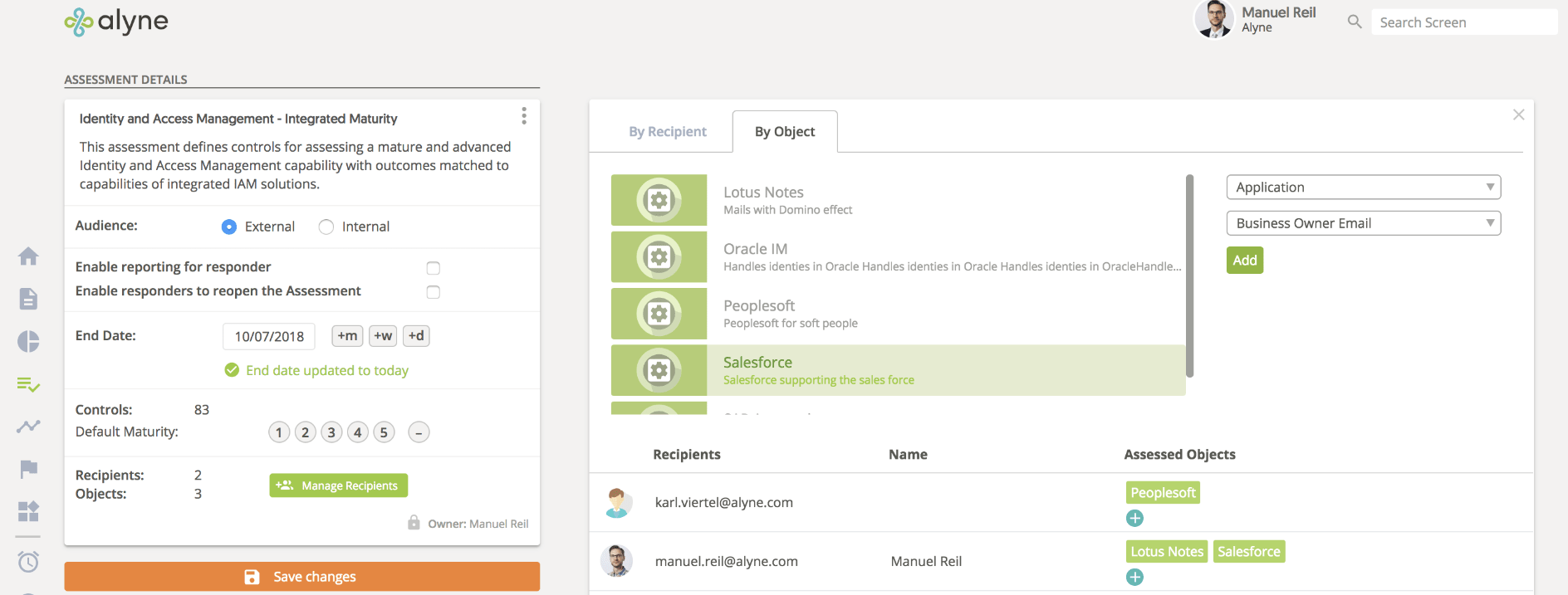Open the trend line analytics icon
Image resolution: width=1568 pixels, height=595 pixels.
pyautogui.click(x=28, y=427)
